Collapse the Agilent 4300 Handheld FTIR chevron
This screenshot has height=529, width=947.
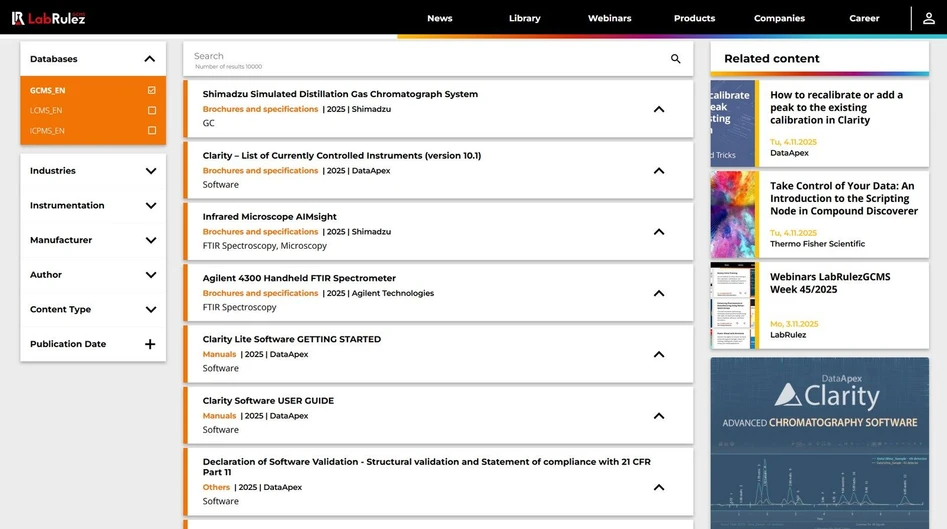click(659, 293)
